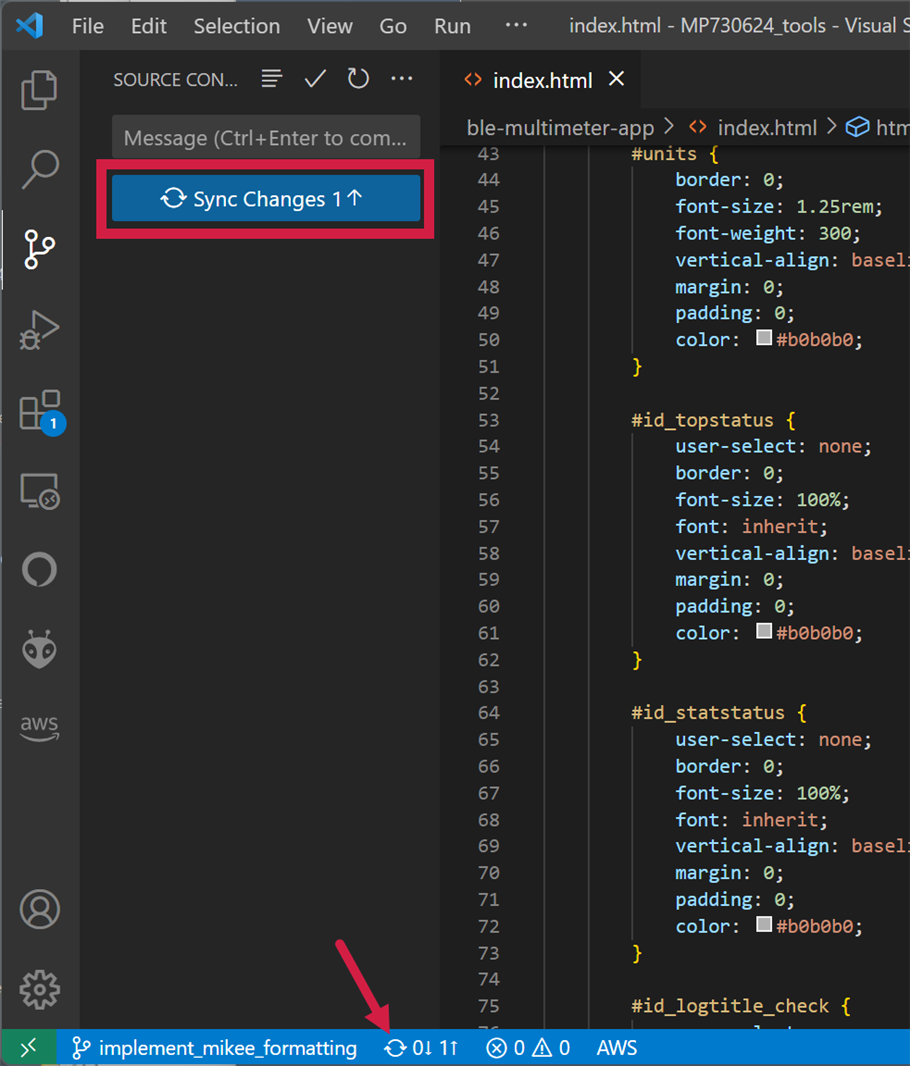The image size is (910, 1066).
Task: Open the Search view in activity bar
Action: click(39, 169)
